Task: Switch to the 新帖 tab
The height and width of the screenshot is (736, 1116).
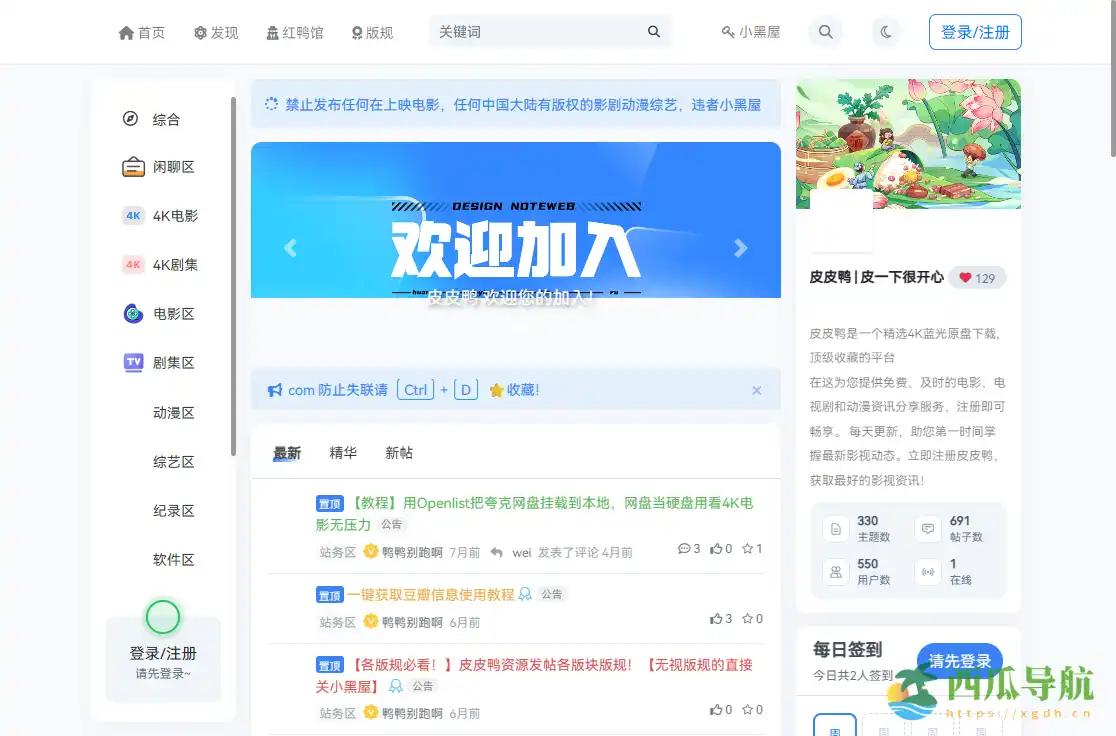Action: [398, 452]
